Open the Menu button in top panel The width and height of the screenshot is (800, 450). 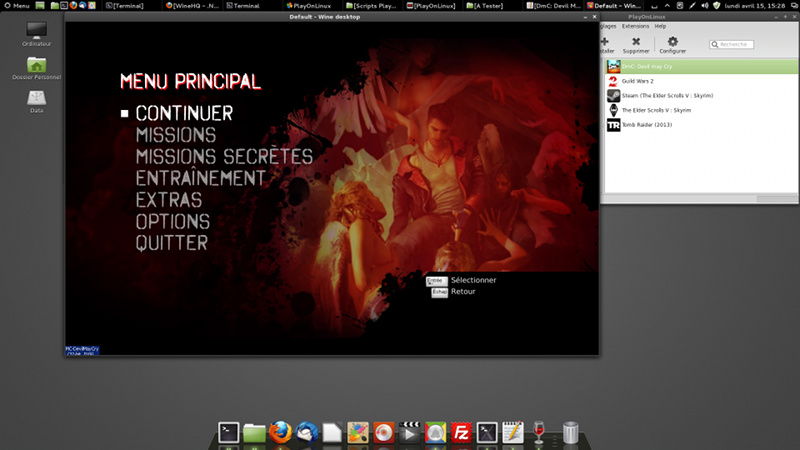coord(17,6)
